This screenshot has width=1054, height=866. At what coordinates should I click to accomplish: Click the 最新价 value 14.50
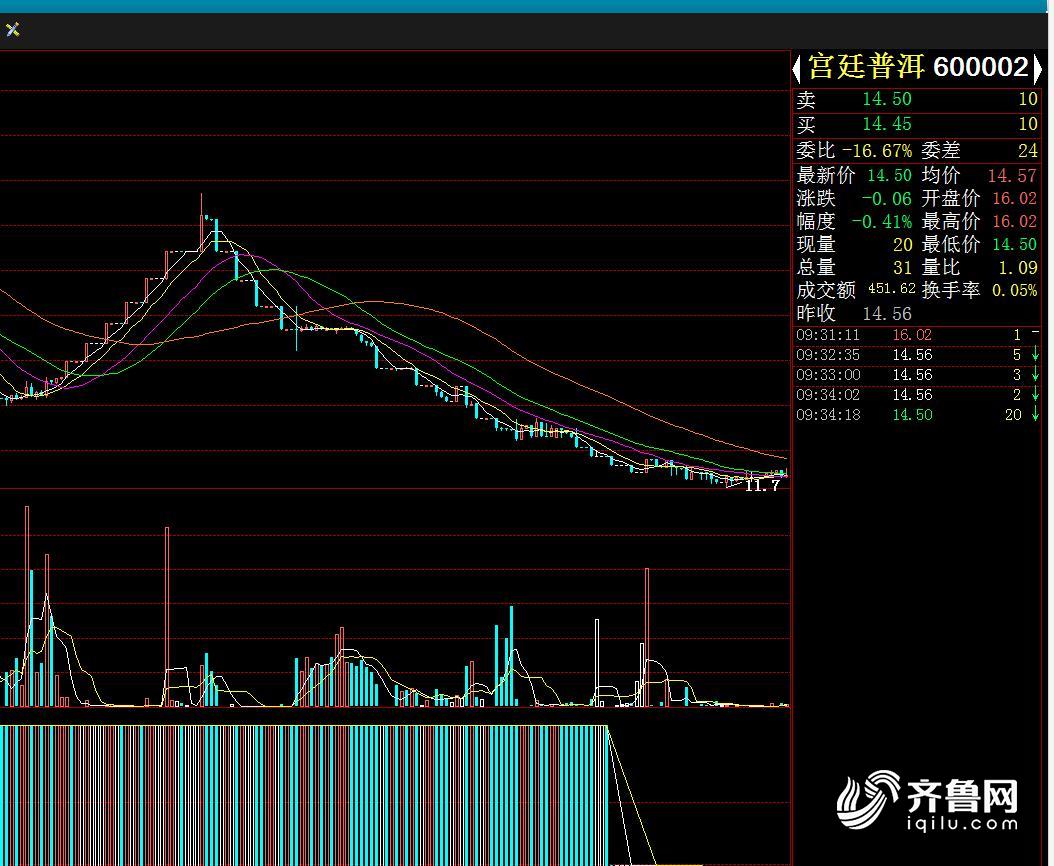click(x=889, y=176)
